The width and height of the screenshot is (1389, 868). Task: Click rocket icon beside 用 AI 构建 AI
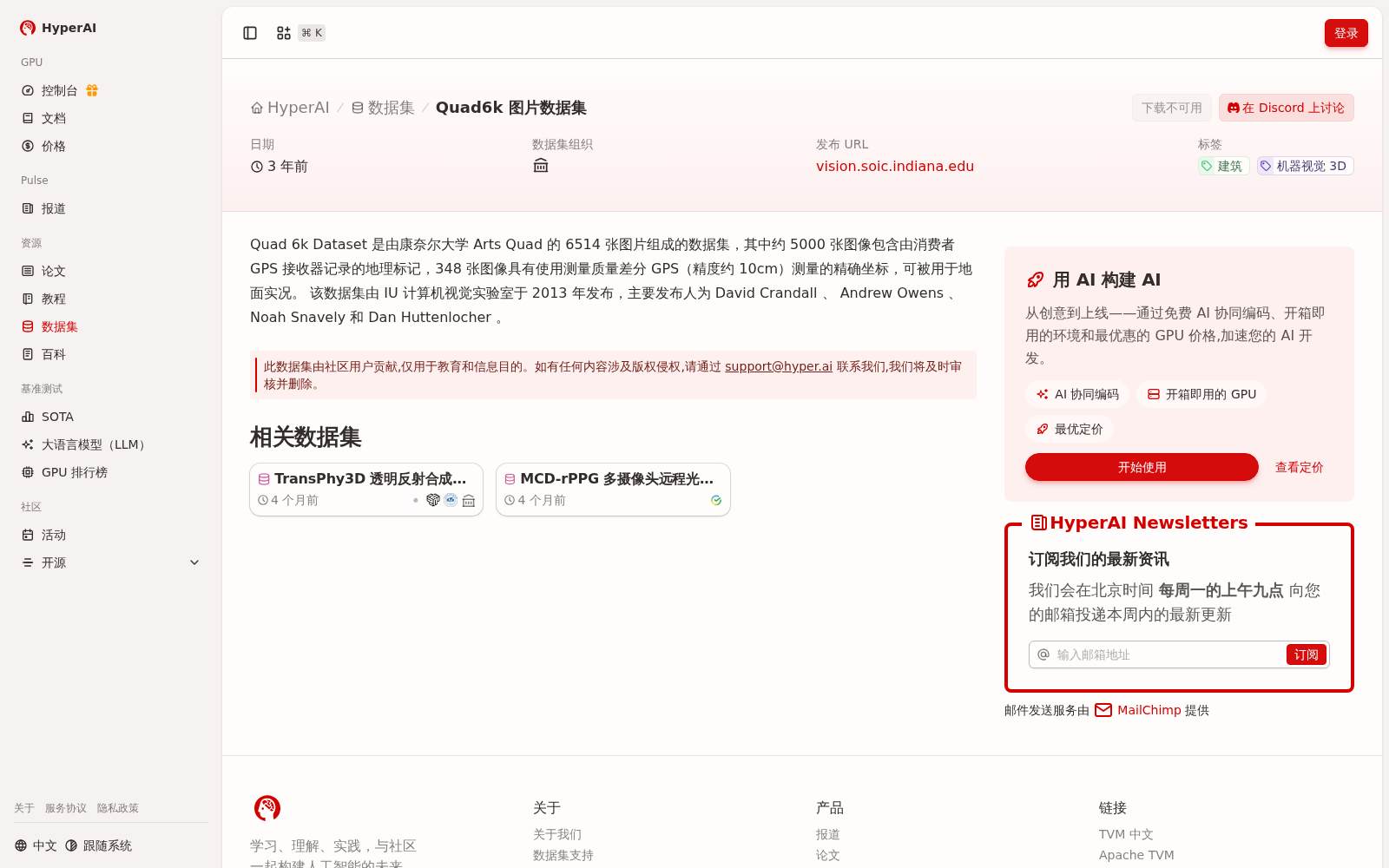pyautogui.click(x=1035, y=279)
